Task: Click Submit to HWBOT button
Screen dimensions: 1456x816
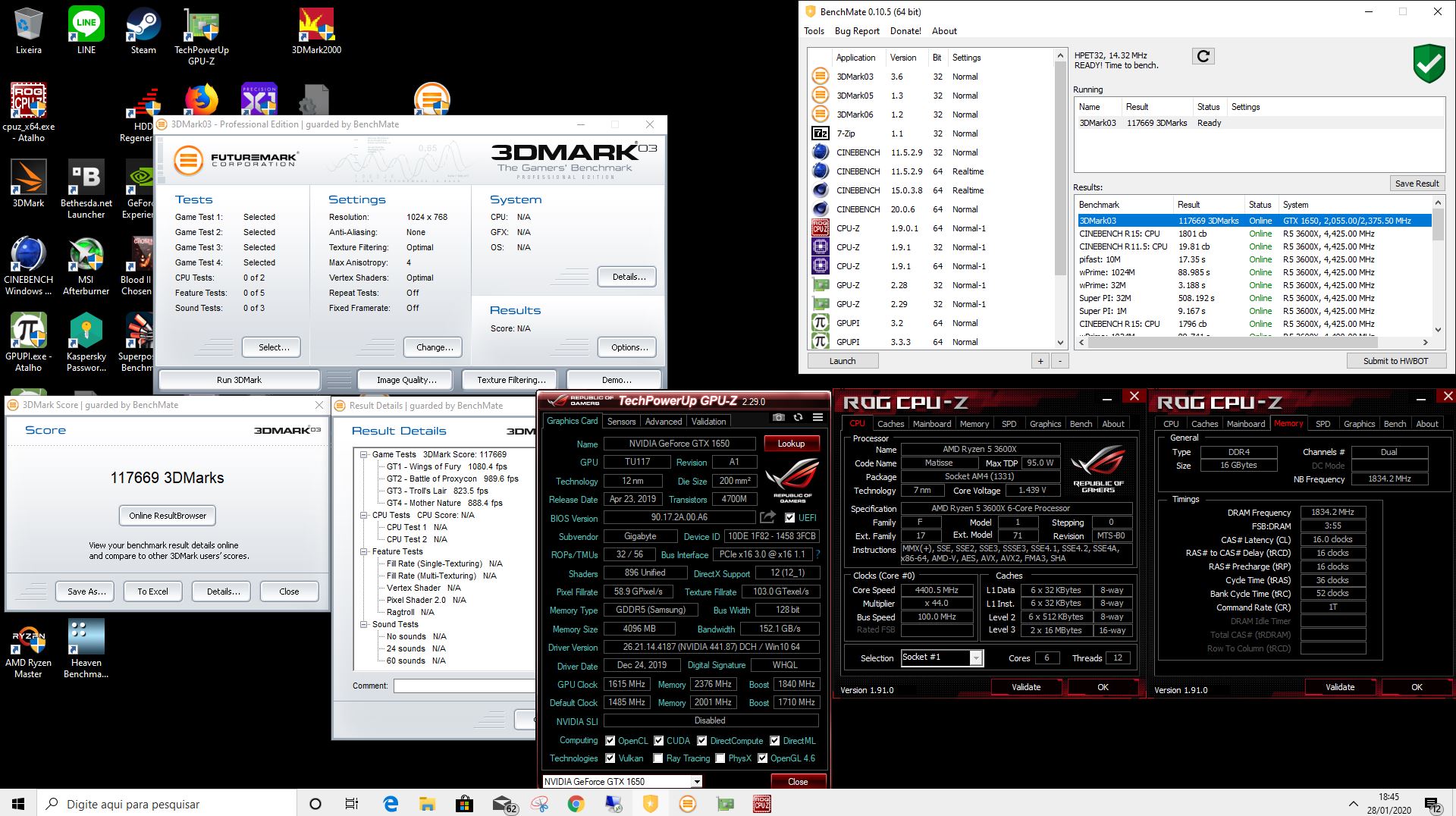Action: [1395, 361]
